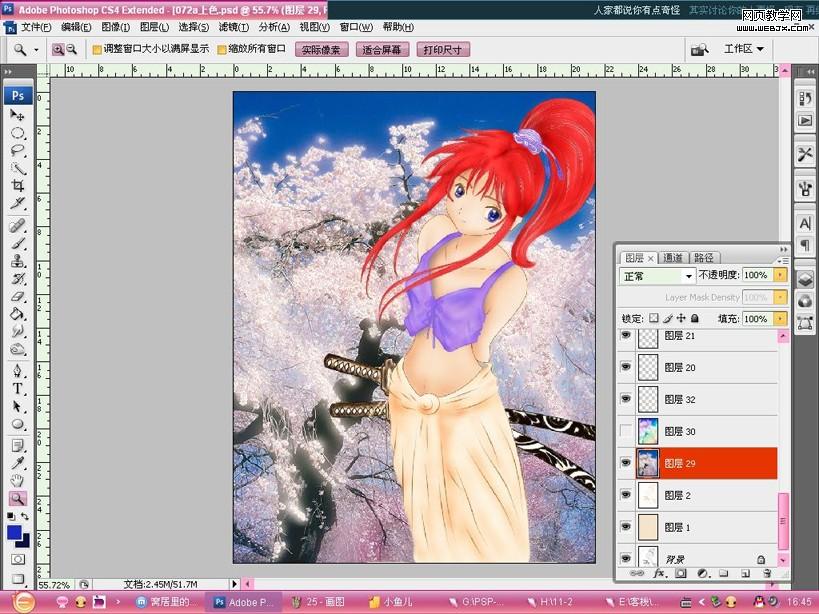Hide layer 图层 1

tap(626, 526)
